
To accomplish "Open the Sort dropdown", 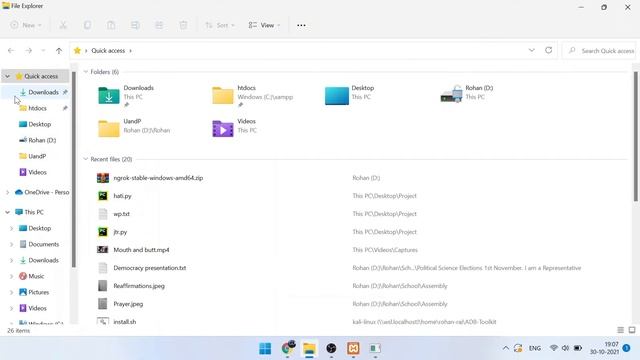I will [x=220, y=25].
